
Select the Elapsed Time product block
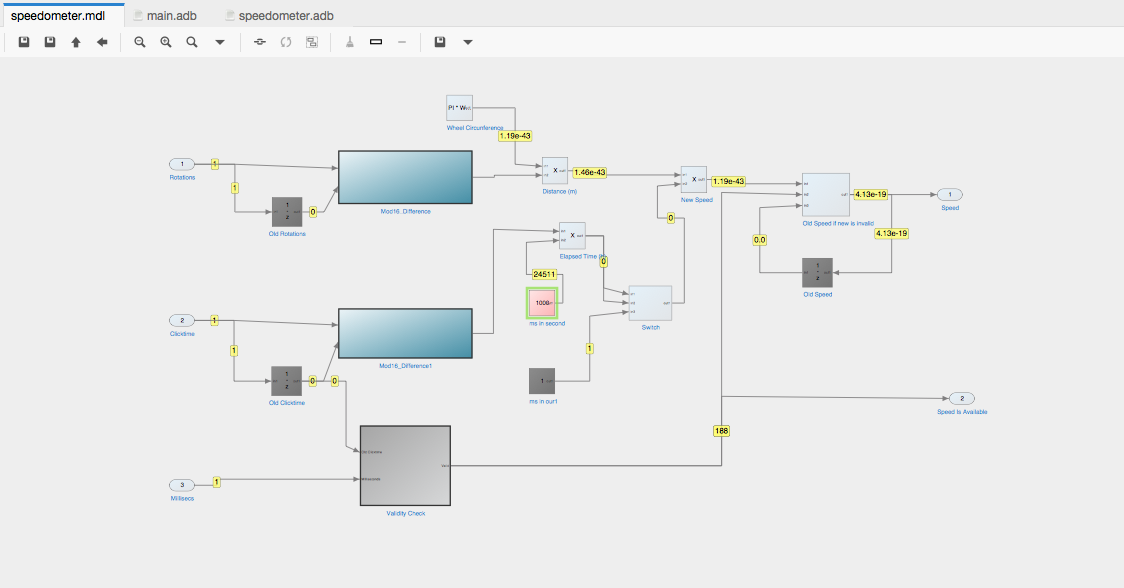572,236
